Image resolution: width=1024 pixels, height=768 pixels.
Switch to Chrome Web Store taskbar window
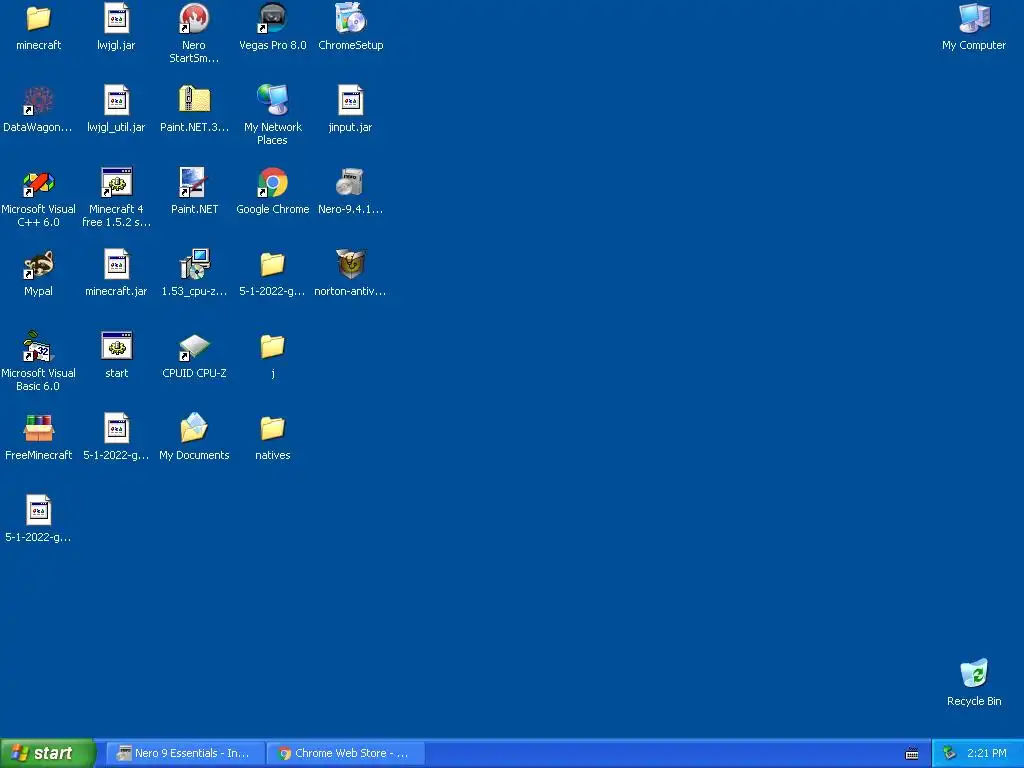[345, 754]
